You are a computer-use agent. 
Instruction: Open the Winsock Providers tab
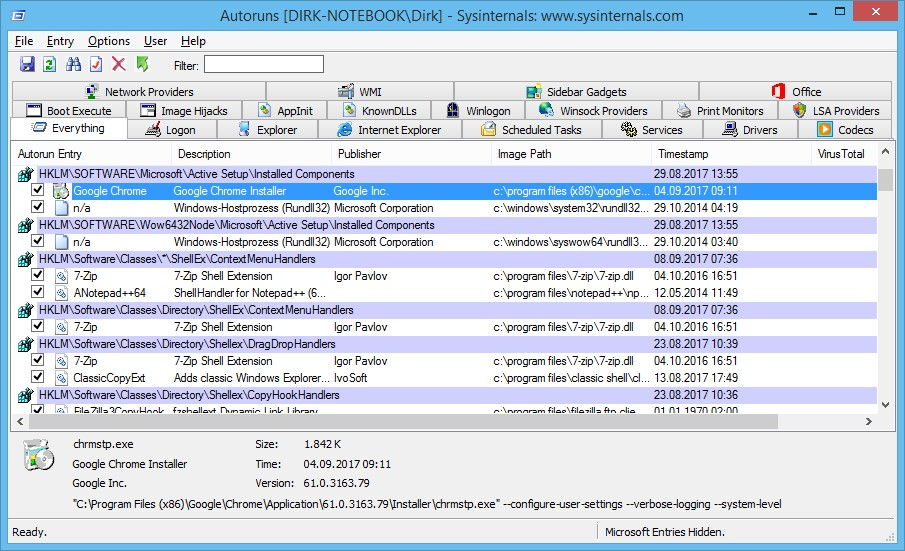(593, 111)
